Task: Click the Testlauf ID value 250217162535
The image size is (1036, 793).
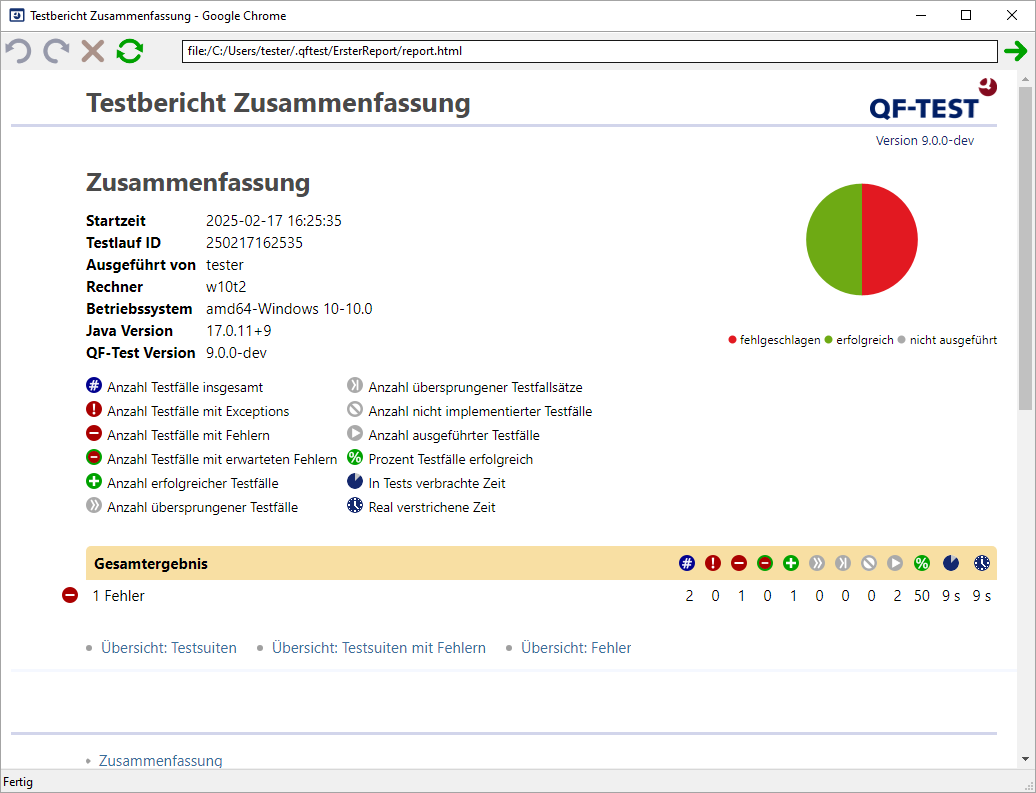Action: point(254,243)
